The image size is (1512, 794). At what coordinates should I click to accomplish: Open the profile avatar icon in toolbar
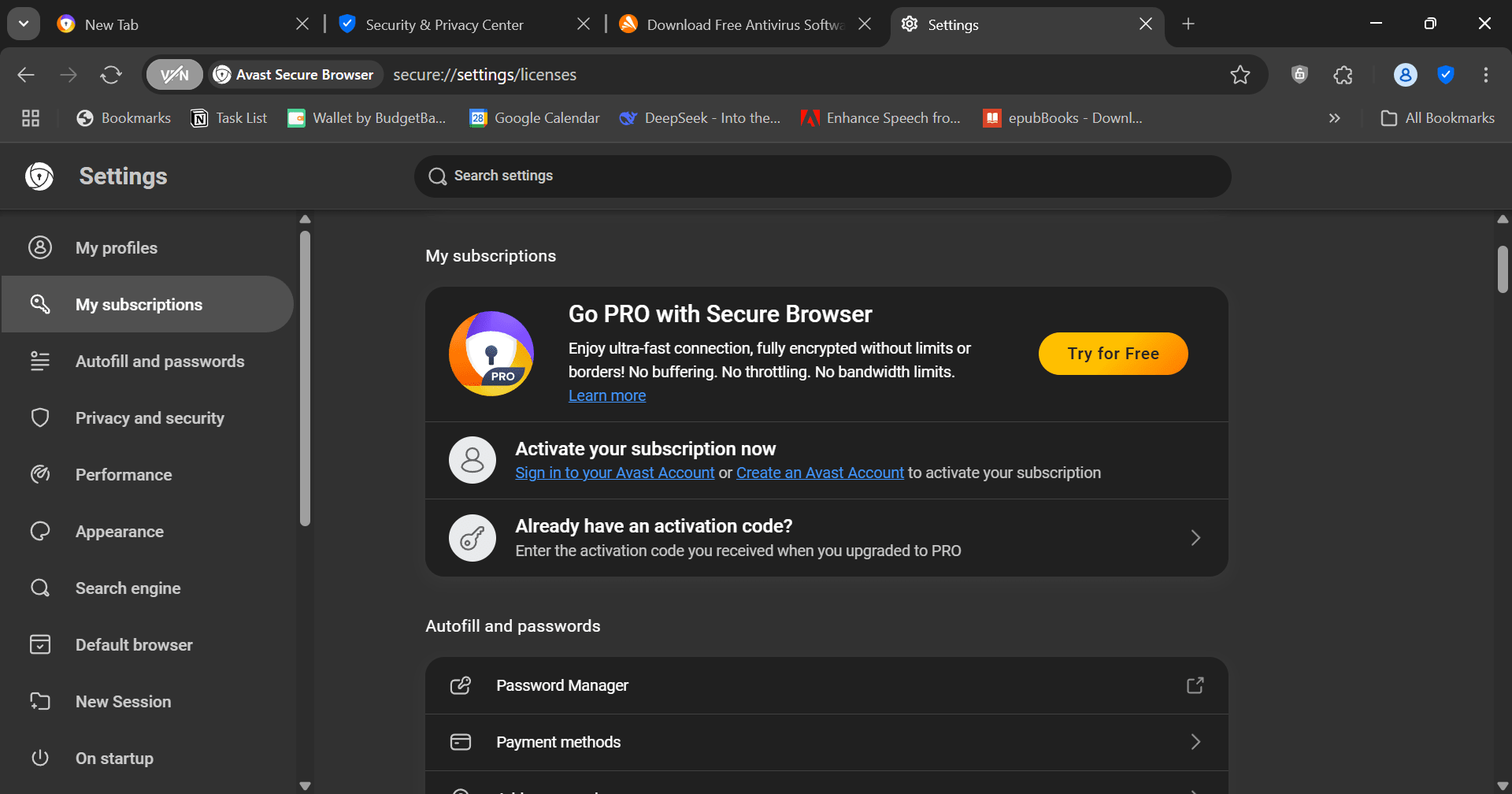pos(1406,75)
